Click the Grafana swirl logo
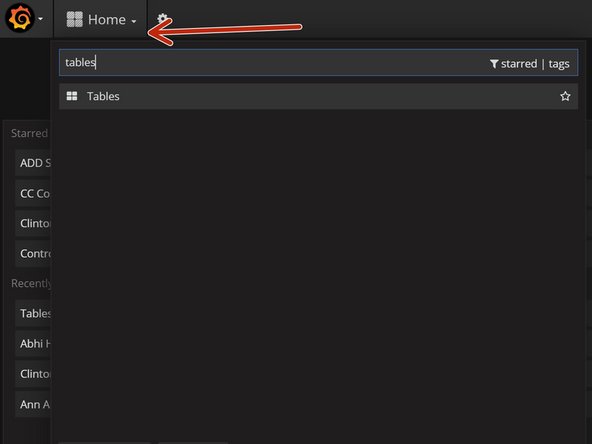Viewport: 592px width, 444px height. pyautogui.click(x=20, y=18)
